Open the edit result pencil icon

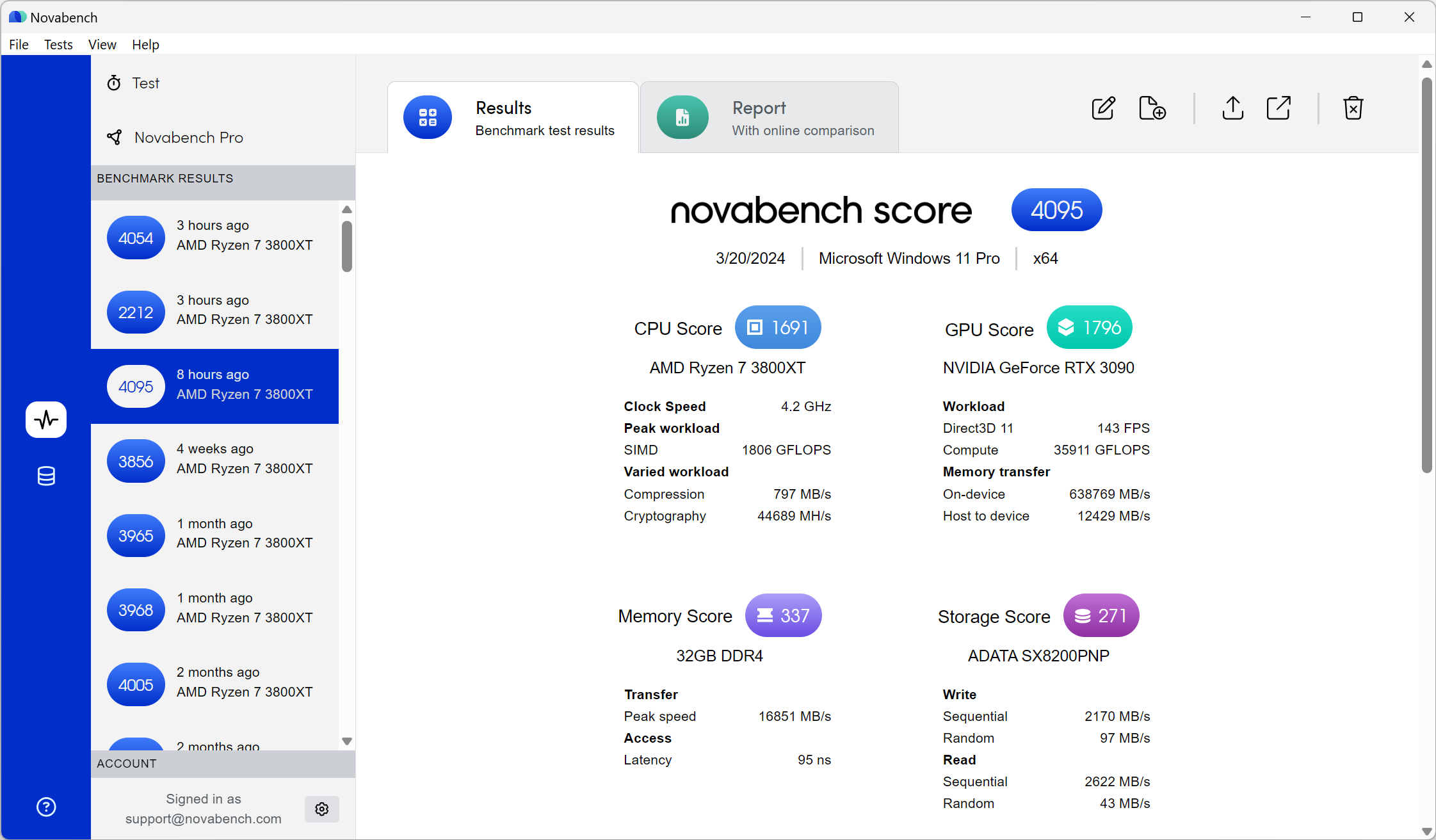tap(1102, 108)
